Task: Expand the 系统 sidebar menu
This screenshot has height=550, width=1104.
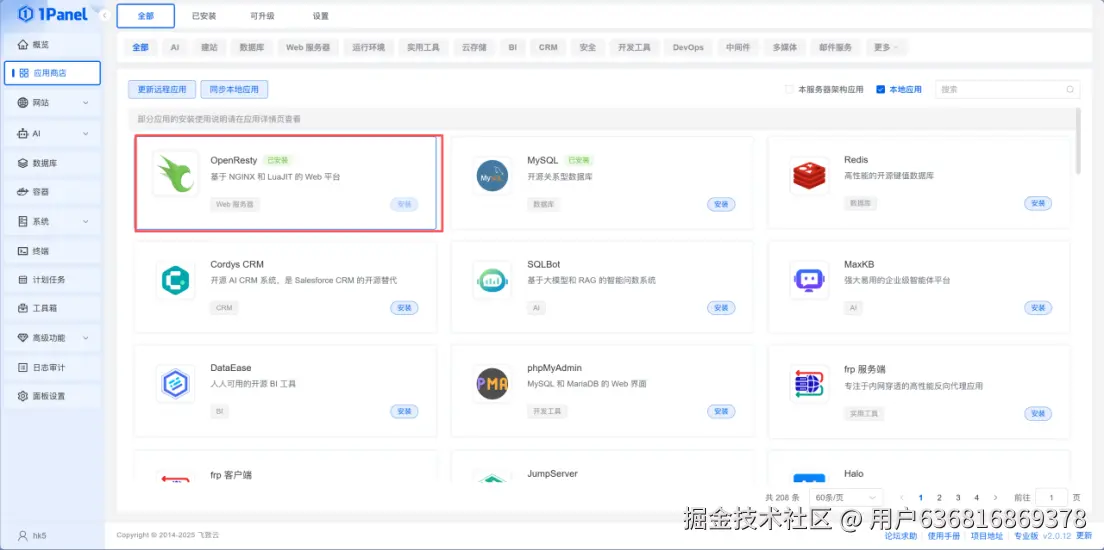Action: [86, 221]
